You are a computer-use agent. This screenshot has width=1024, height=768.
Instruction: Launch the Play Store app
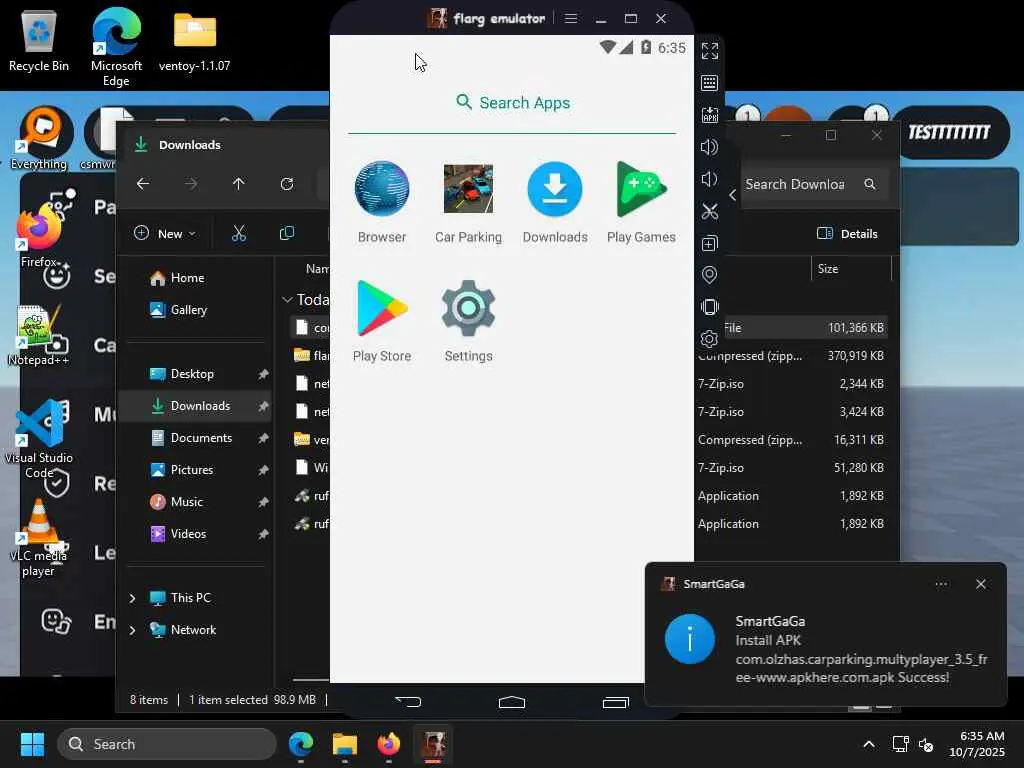pos(382,321)
